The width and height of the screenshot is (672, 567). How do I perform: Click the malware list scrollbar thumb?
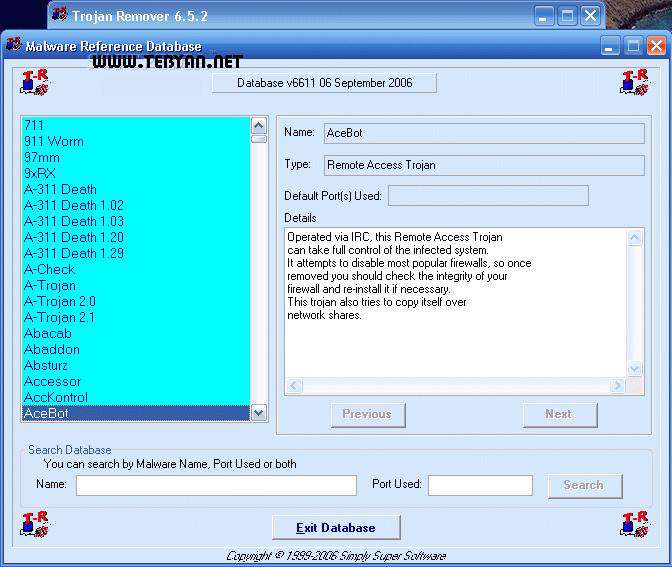(259, 139)
